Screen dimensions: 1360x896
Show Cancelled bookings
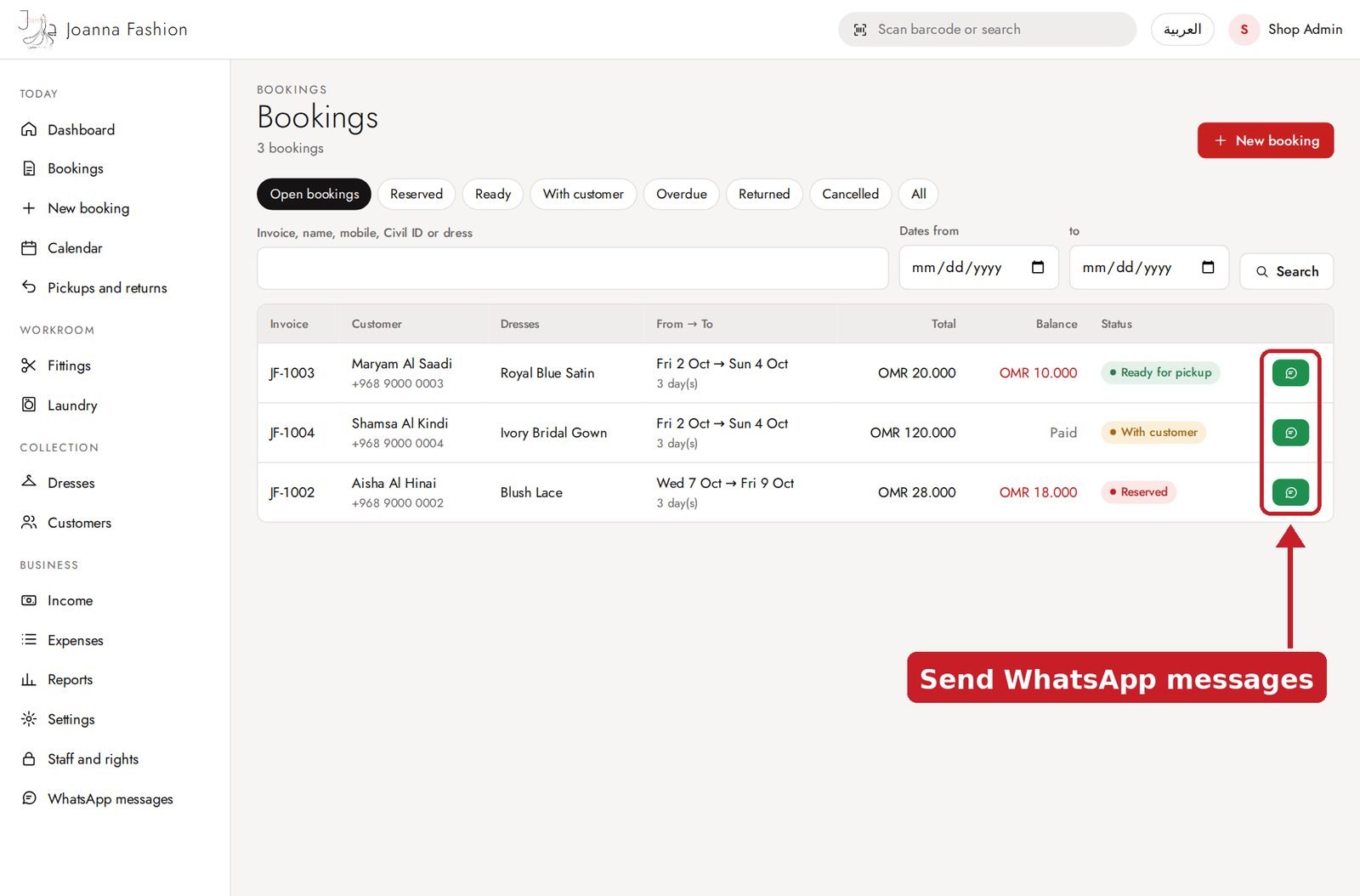850,194
